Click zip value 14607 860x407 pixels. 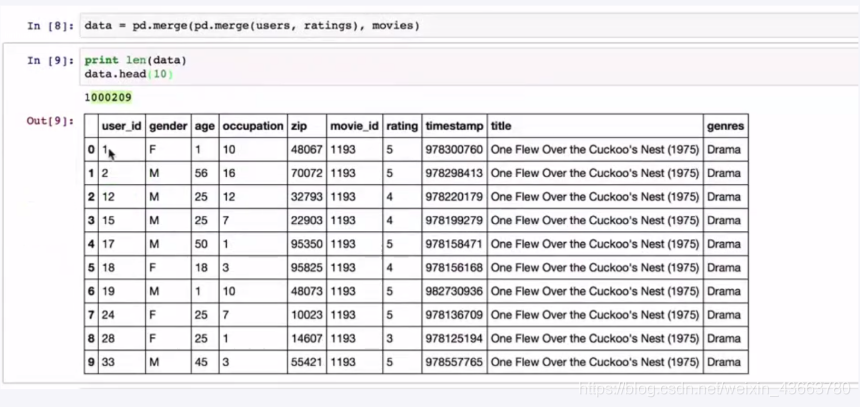307,338
